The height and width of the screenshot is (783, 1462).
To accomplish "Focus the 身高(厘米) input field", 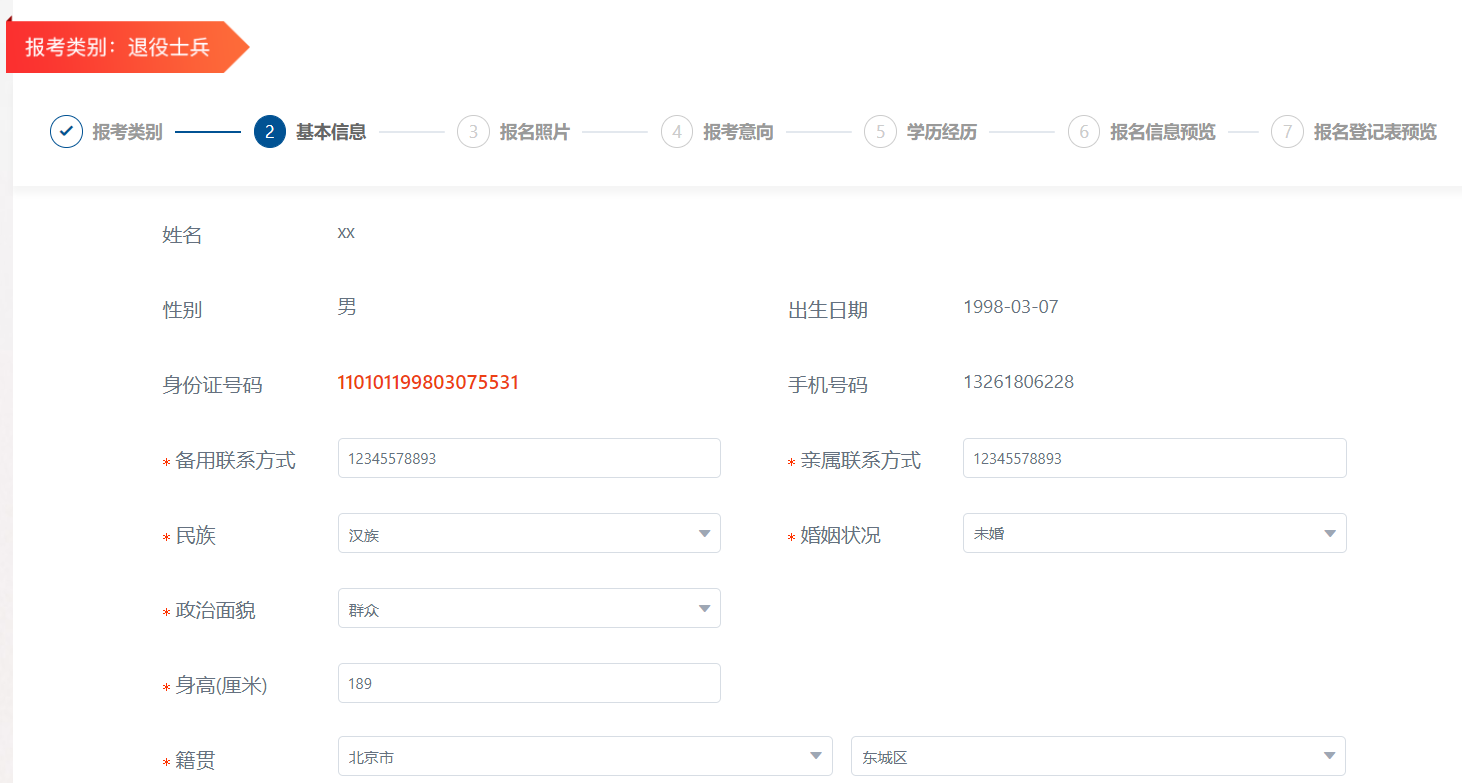I will (x=529, y=684).
